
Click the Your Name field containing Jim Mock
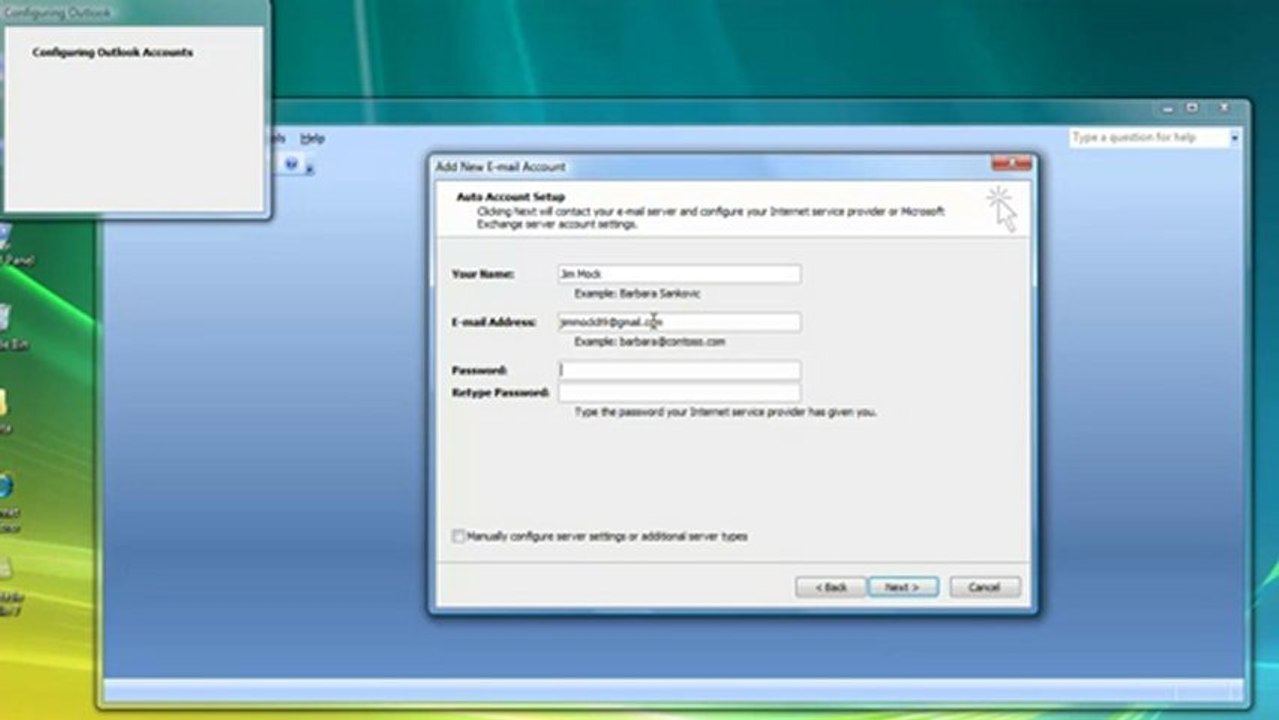(x=679, y=274)
